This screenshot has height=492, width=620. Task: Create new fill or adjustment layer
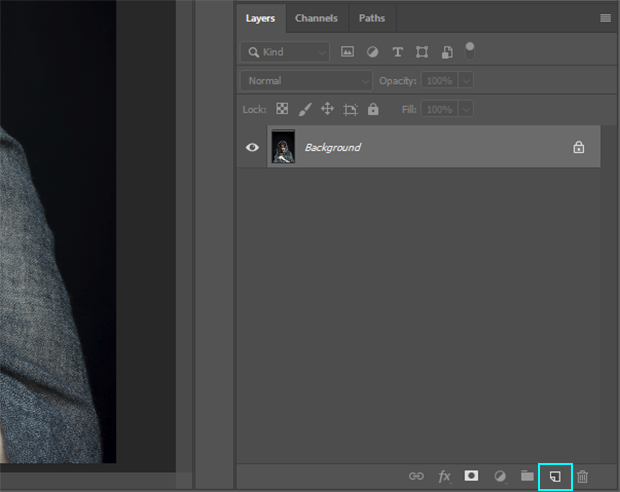click(x=500, y=476)
